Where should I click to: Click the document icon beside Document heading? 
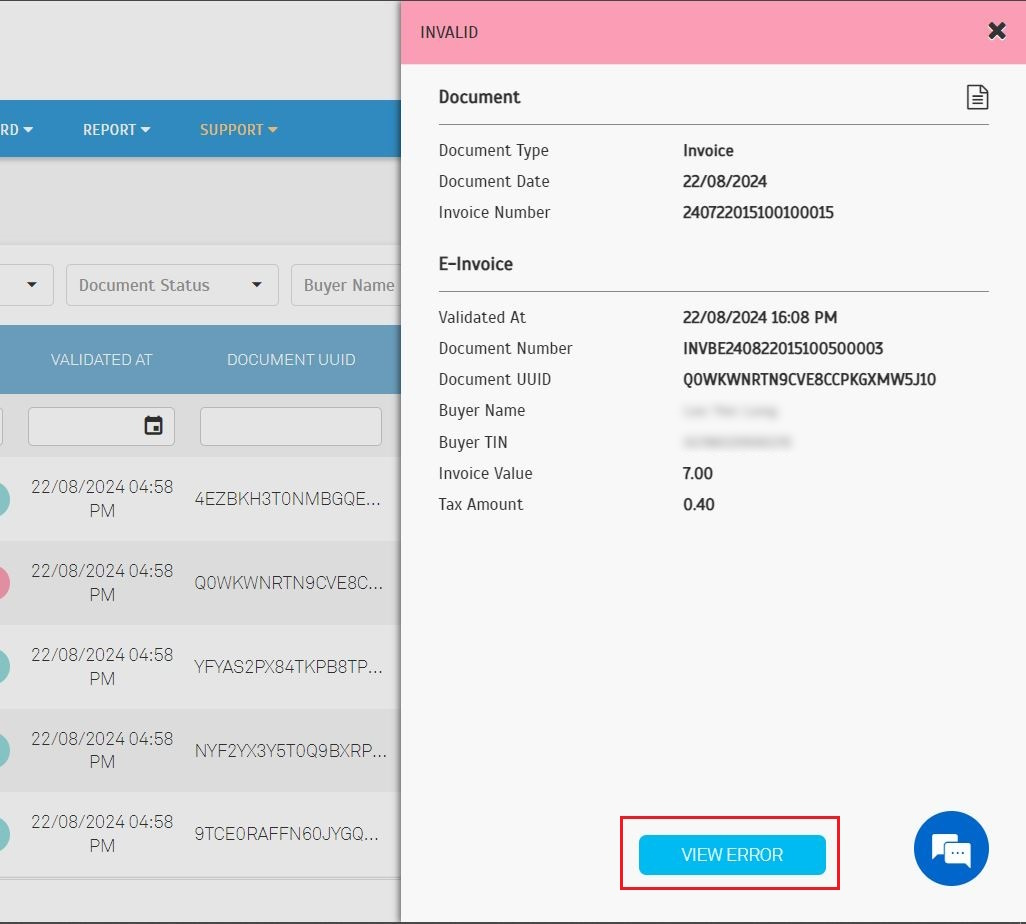coord(976,97)
